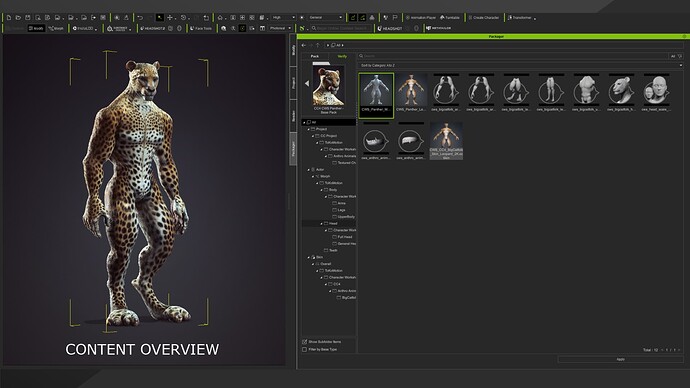Viewport: 690px width, 388px height.
Task: Open the Substance Painter plugin button
Action: pos(117,28)
